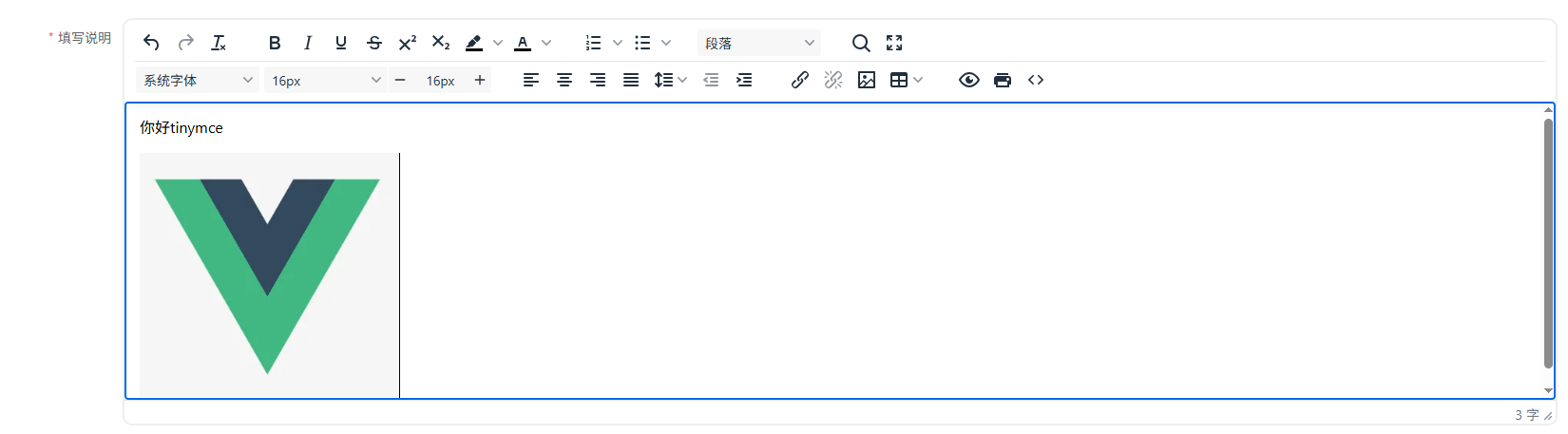Place cursor after 你好tinymce text

(224, 127)
